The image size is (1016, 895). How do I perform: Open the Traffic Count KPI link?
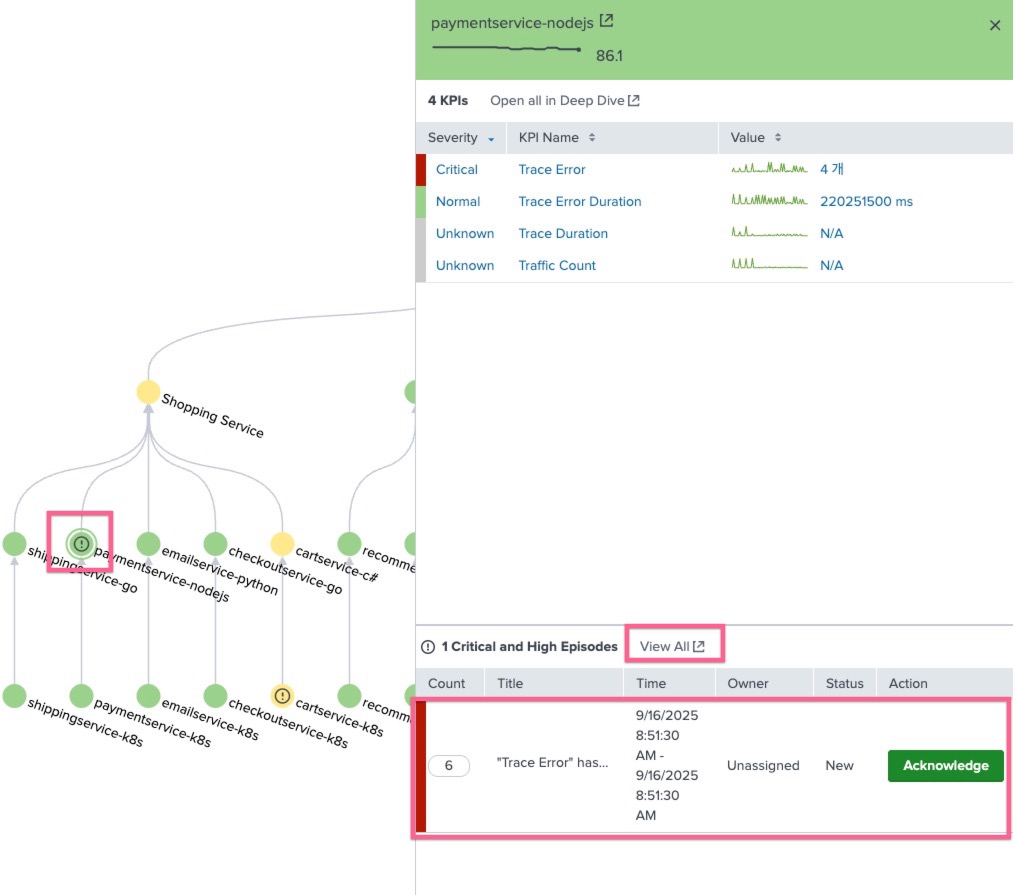coord(557,265)
